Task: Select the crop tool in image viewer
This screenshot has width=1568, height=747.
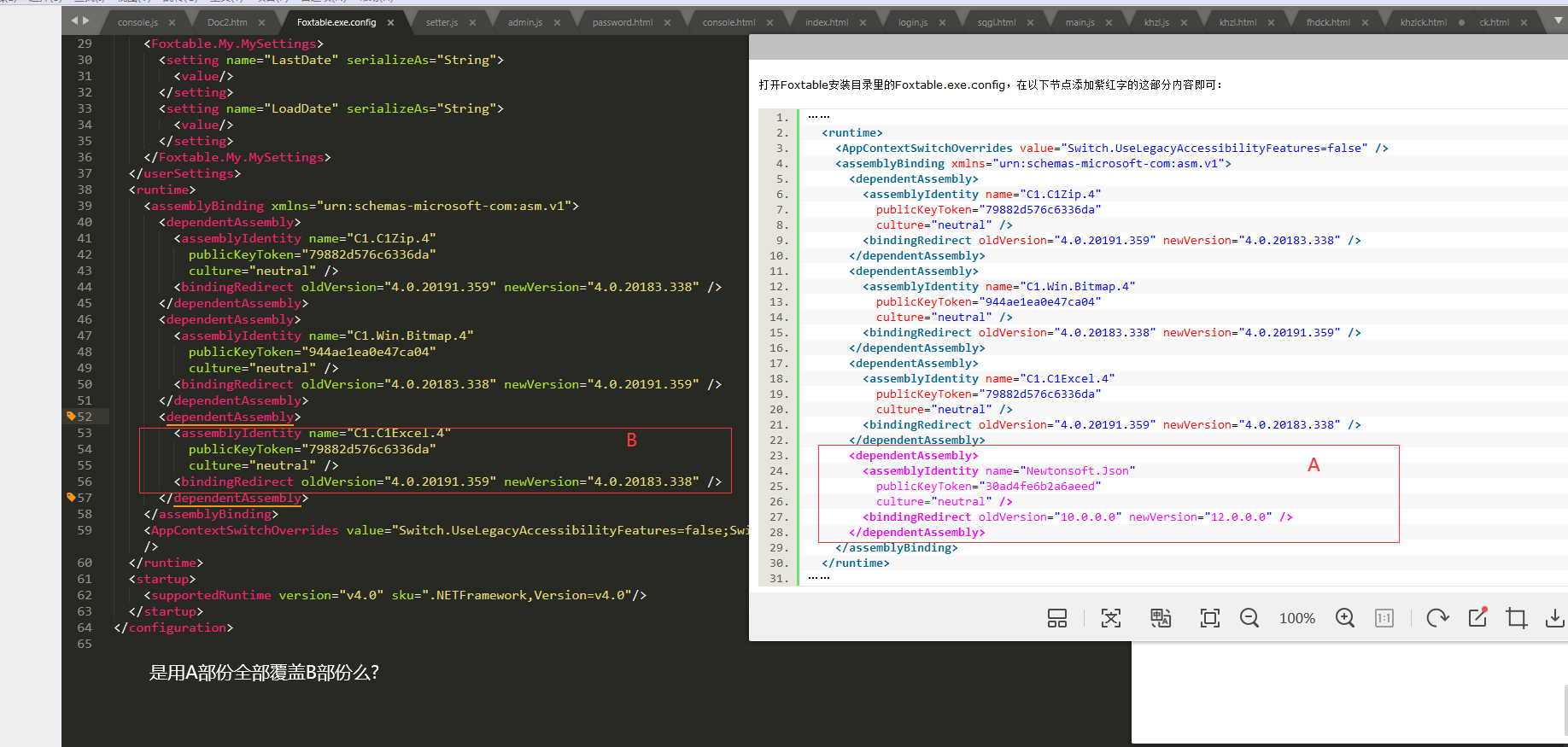Action: (1517, 618)
